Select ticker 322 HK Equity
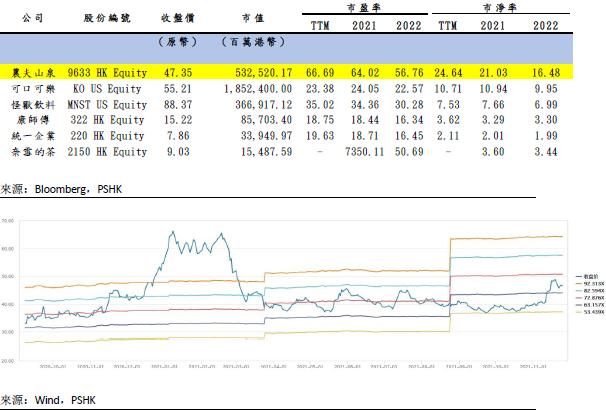This screenshot has width=606, height=410. (x=107, y=120)
